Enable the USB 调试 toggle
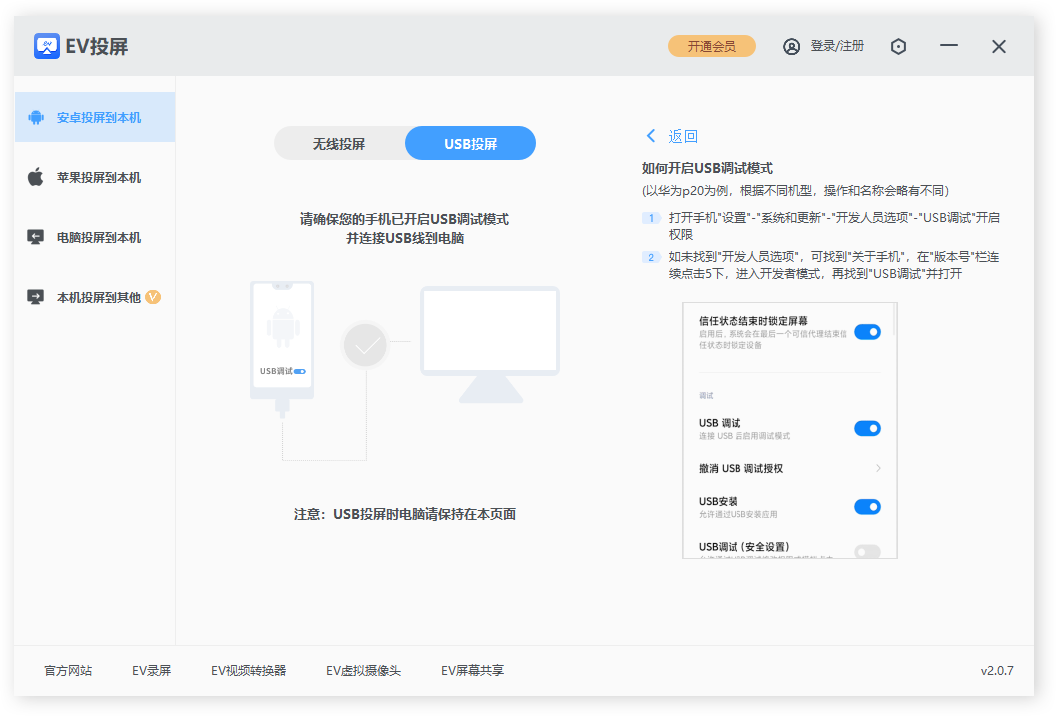The width and height of the screenshot is (1056, 716). tap(867, 428)
